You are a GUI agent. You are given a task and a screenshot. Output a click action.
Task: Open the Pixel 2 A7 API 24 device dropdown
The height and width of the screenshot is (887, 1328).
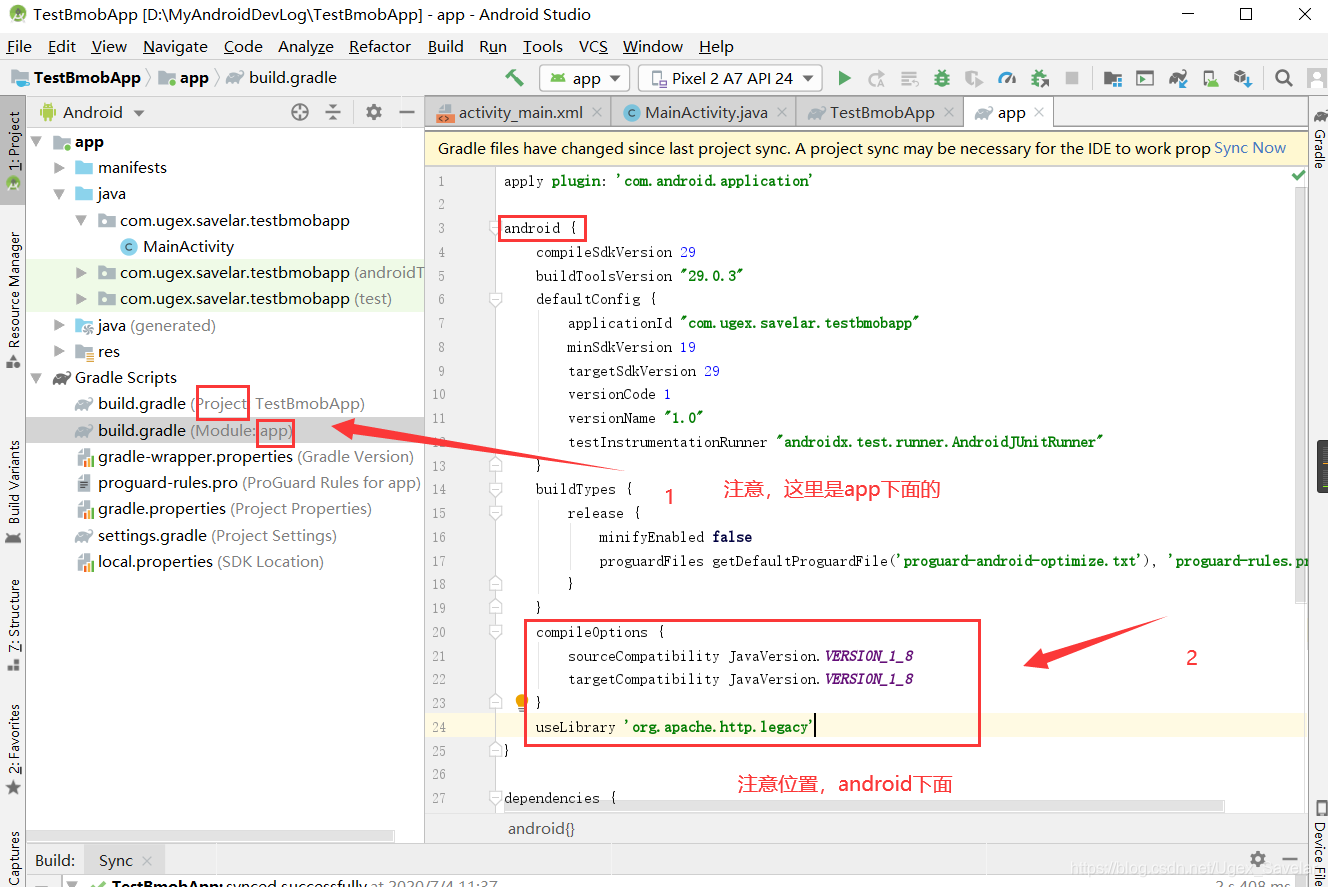point(730,78)
